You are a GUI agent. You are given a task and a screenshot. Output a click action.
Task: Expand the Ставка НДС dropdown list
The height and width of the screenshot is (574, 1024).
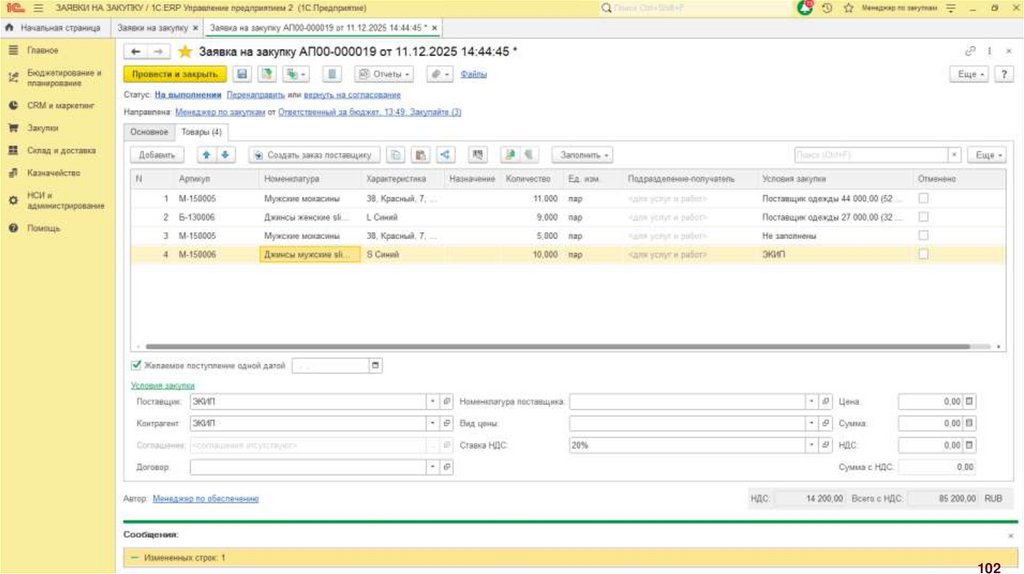(810, 445)
